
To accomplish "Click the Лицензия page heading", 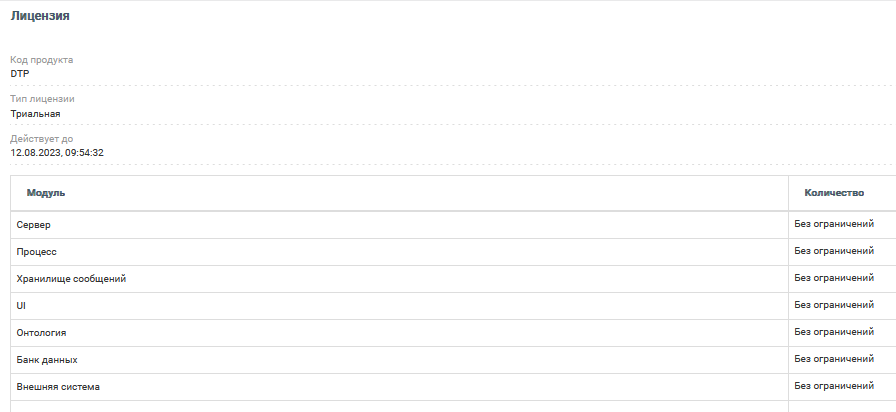I will pos(40,16).
